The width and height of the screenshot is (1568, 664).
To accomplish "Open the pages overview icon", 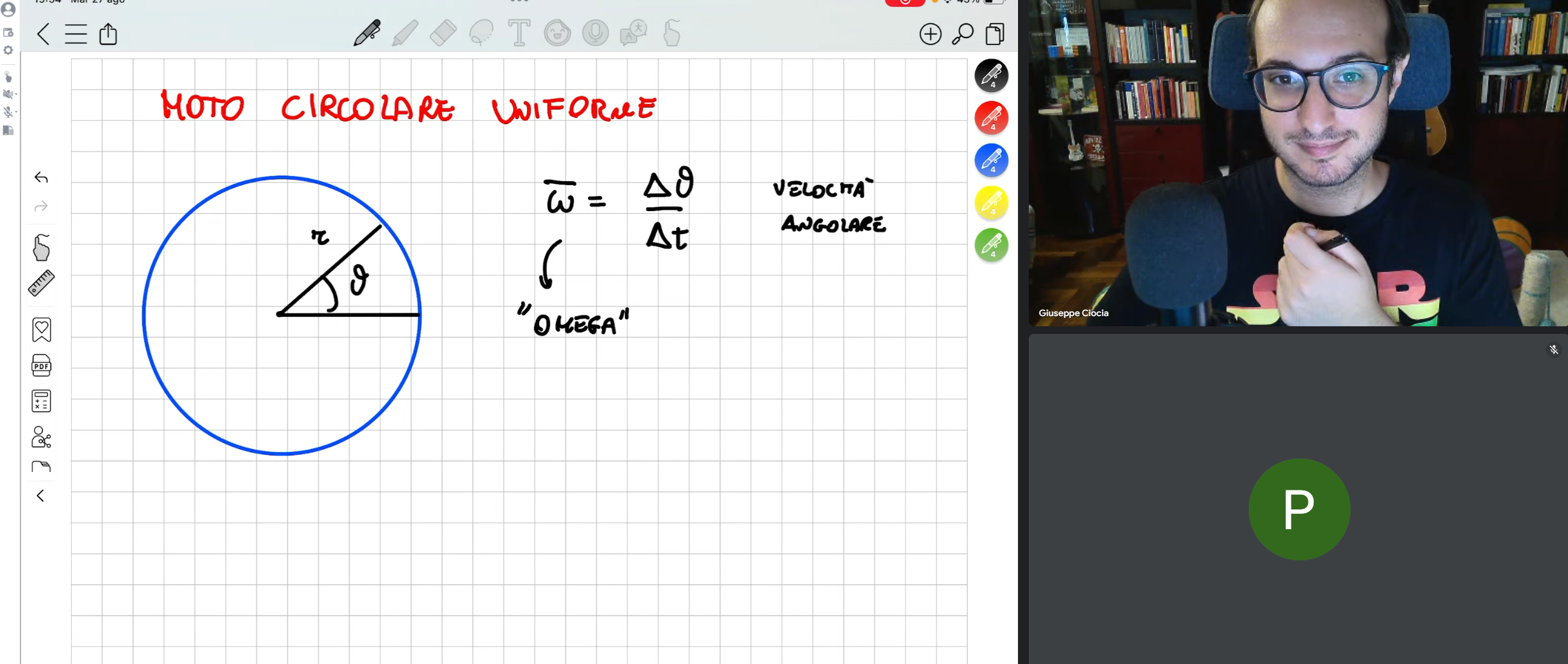I will click(x=995, y=34).
